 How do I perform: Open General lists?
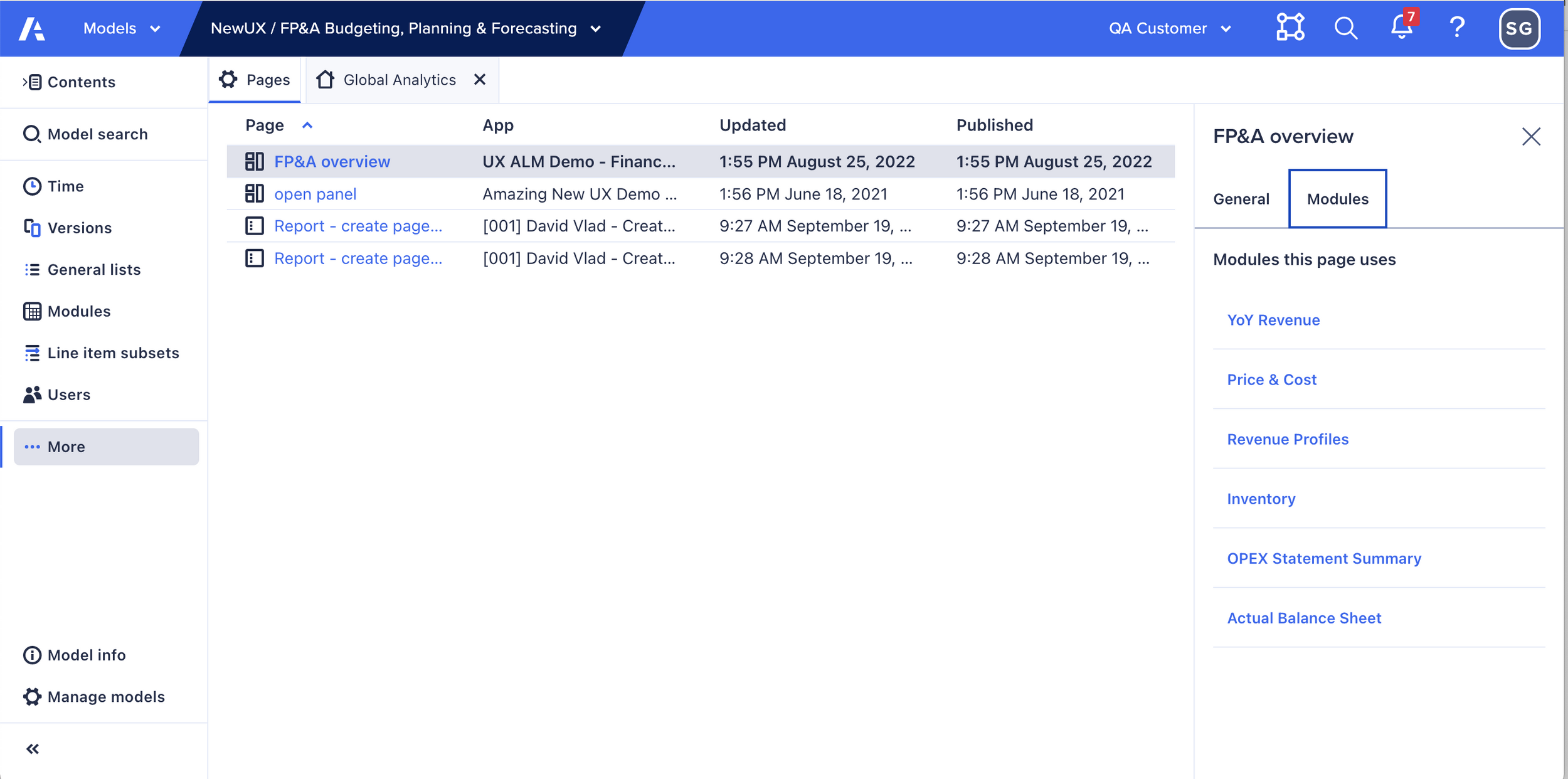94,270
